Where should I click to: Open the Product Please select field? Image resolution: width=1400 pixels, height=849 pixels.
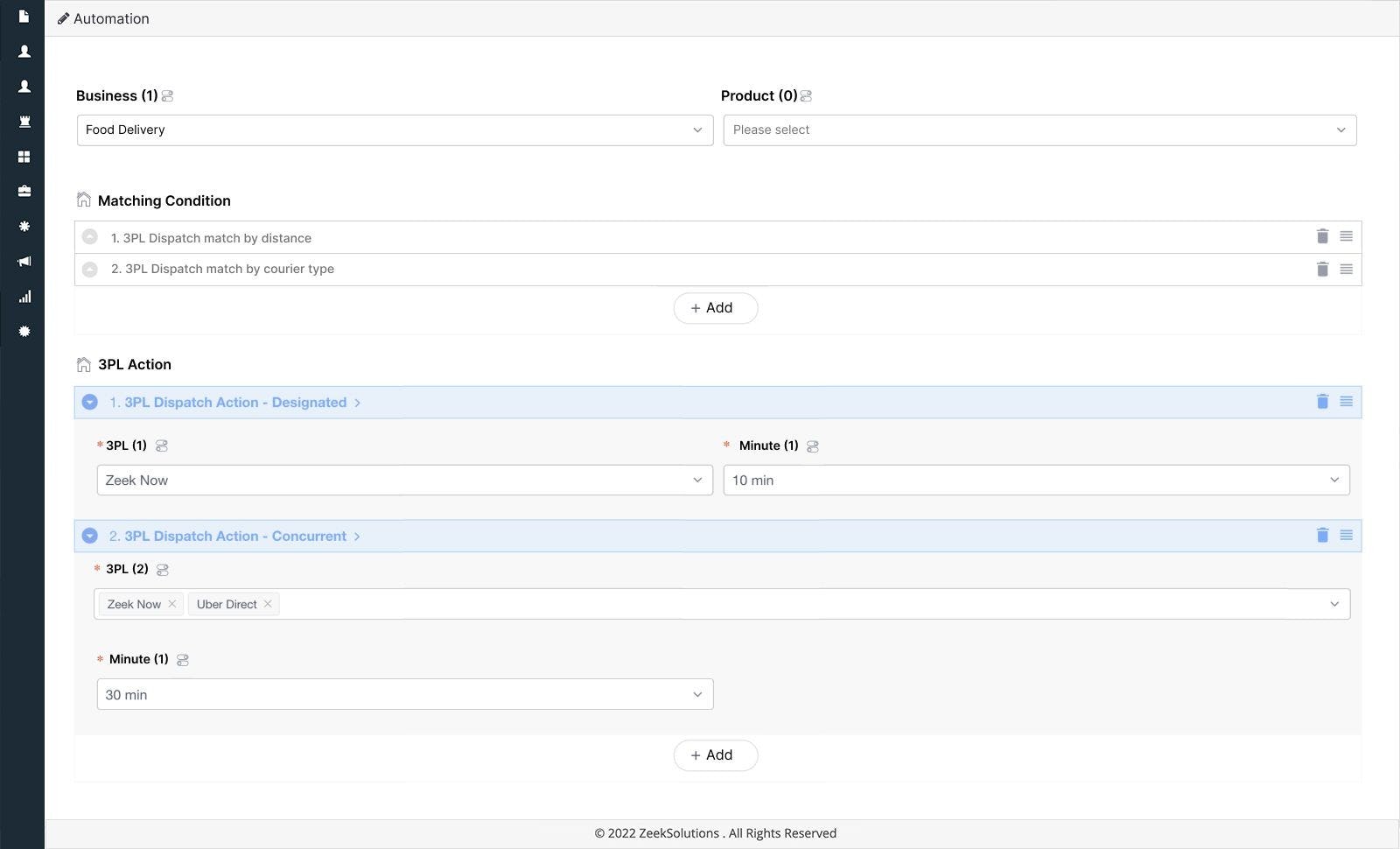coord(1039,130)
